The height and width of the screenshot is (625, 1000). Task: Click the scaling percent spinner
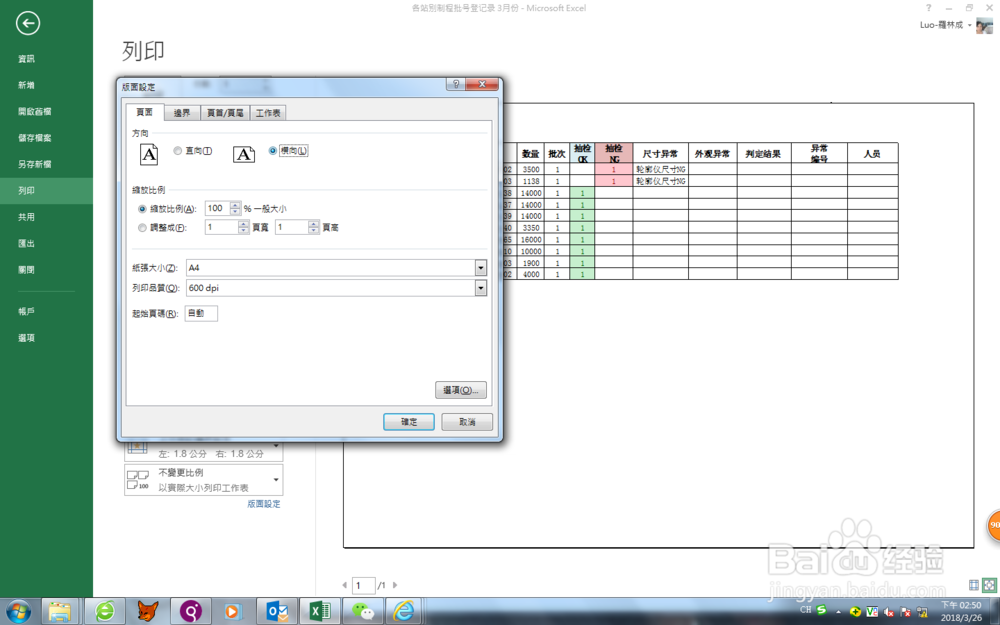(235, 209)
